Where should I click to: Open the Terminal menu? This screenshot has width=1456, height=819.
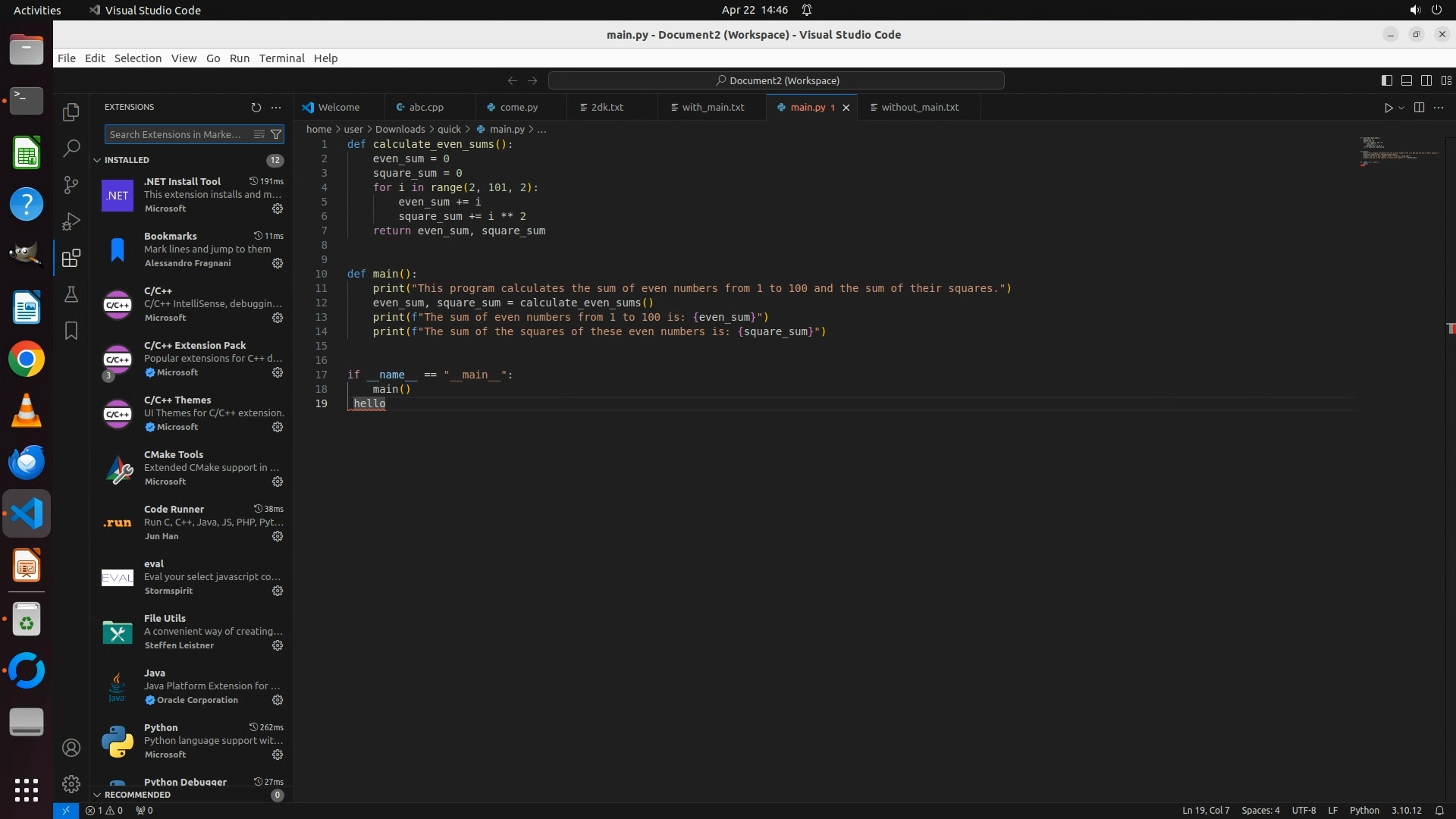281,58
